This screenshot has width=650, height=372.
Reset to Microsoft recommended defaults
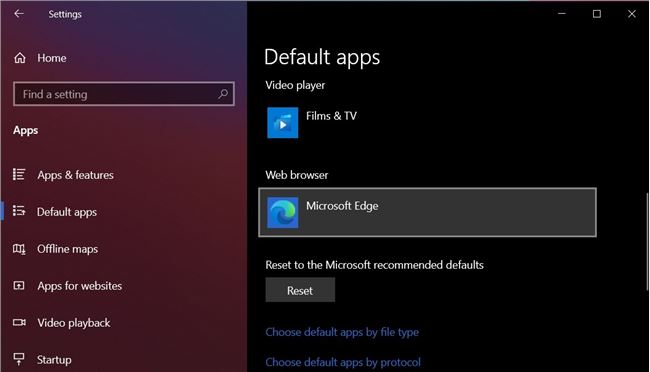300,290
